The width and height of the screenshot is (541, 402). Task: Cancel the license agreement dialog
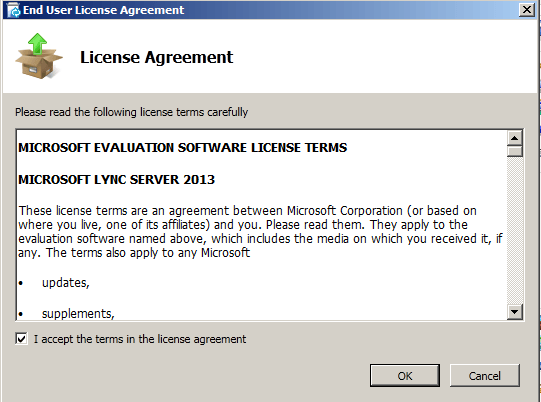click(x=484, y=375)
